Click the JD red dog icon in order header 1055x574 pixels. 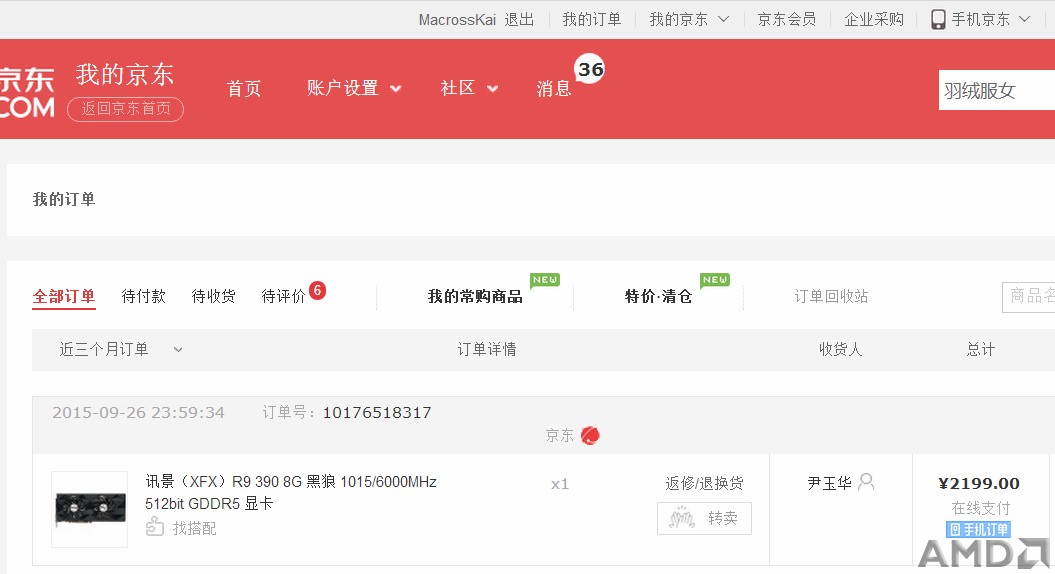click(x=590, y=435)
